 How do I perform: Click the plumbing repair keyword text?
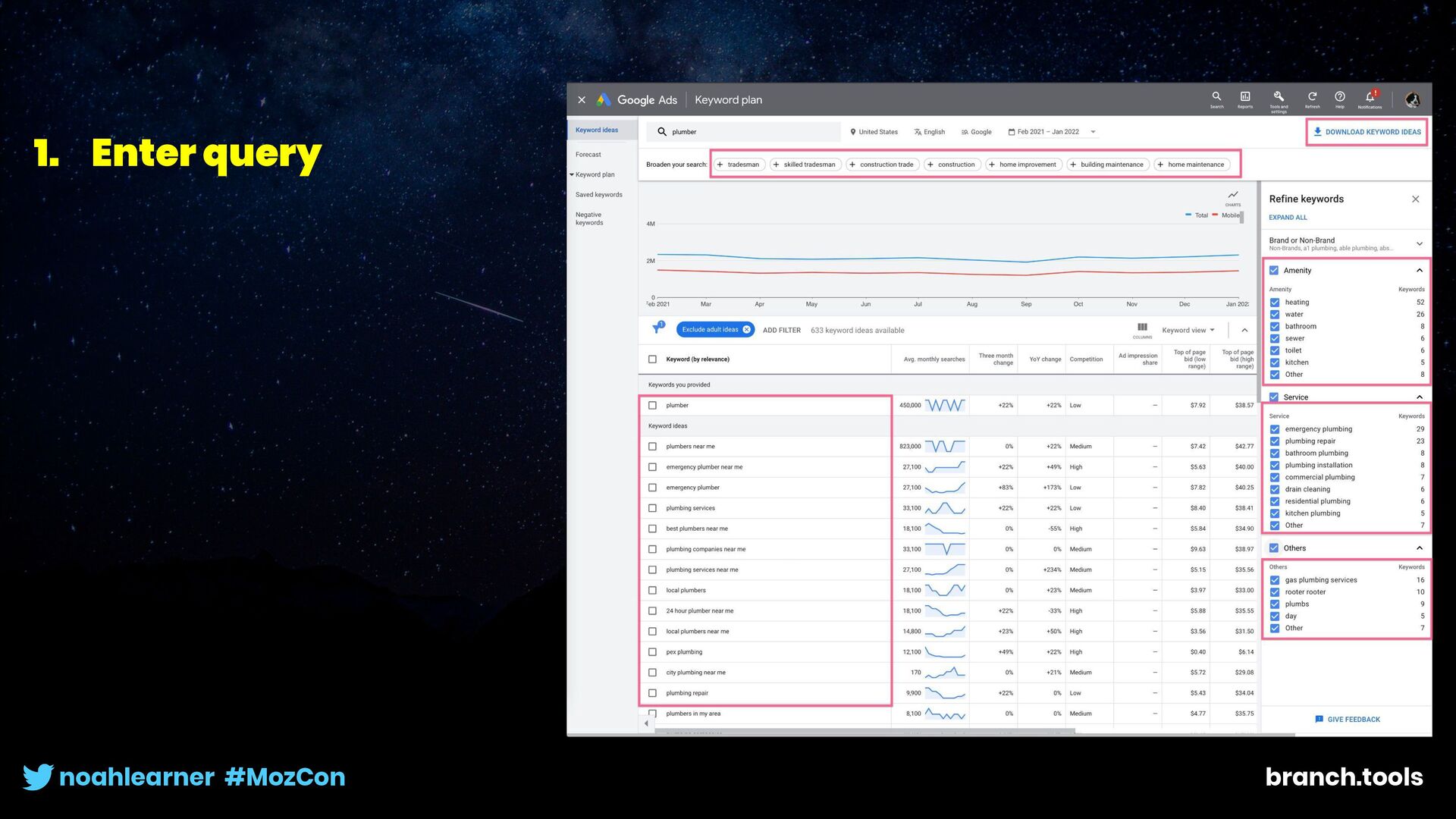click(x=687, y=693)
